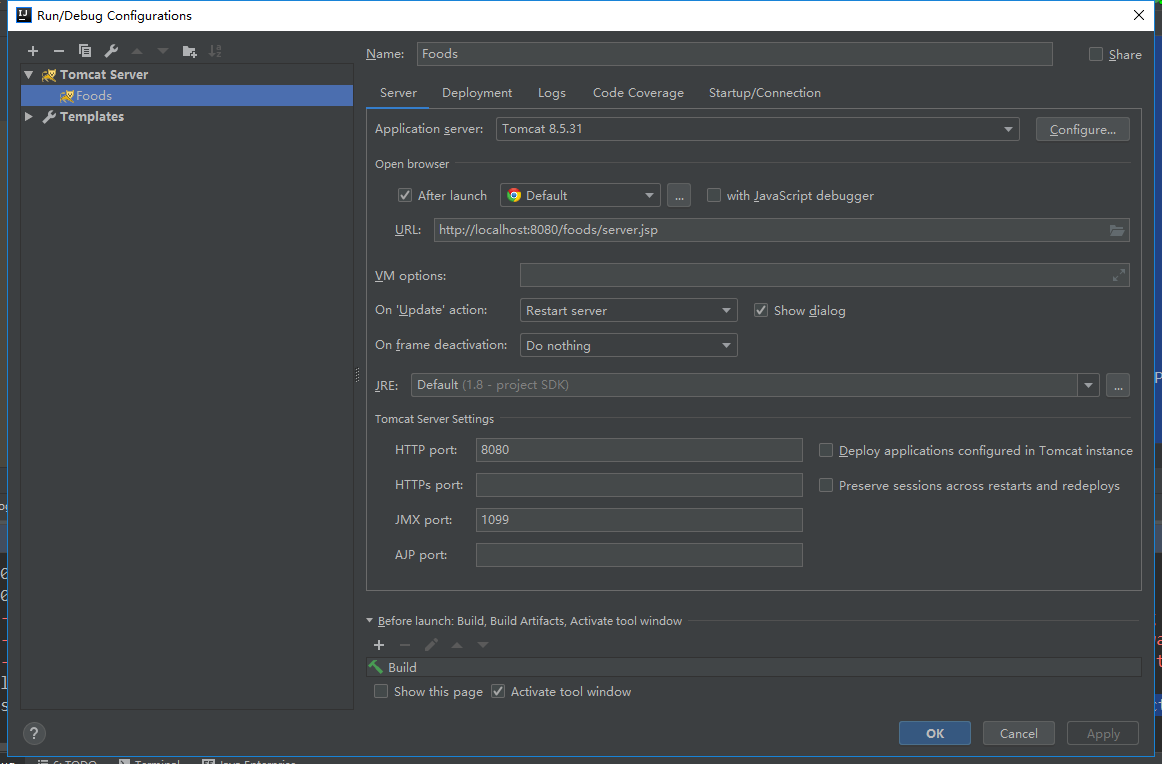The height and width of the screenshot is (764, 1162).
Task: Browse URL with the folder icon
Action: (x=1117, y=230)
